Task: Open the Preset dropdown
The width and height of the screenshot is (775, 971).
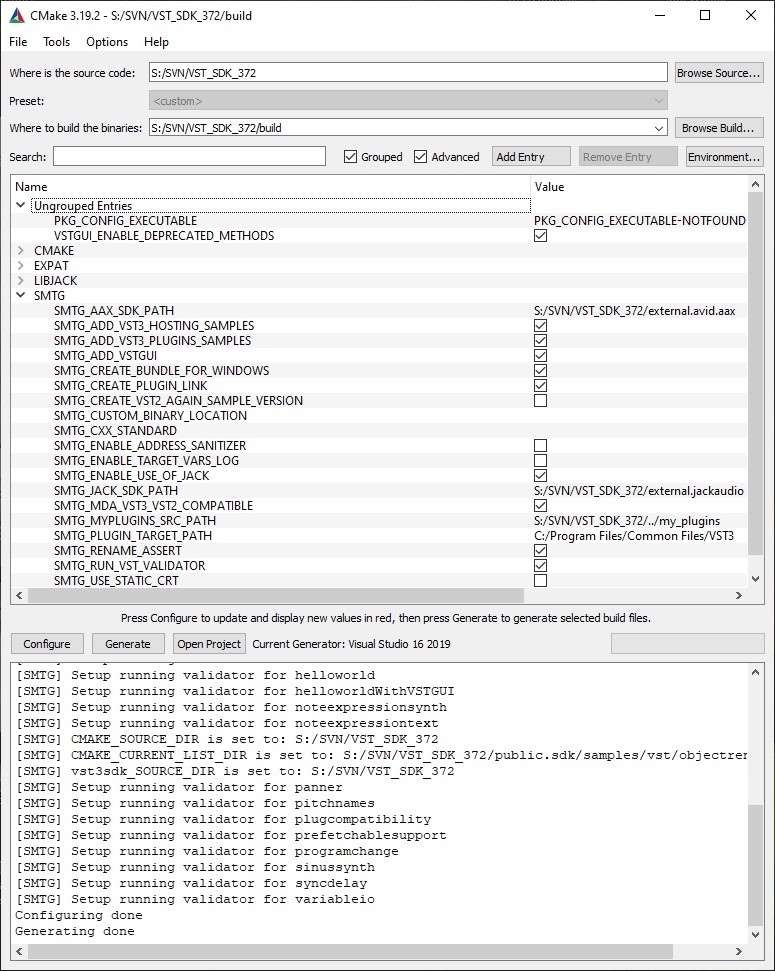Action: coord(408,100)
